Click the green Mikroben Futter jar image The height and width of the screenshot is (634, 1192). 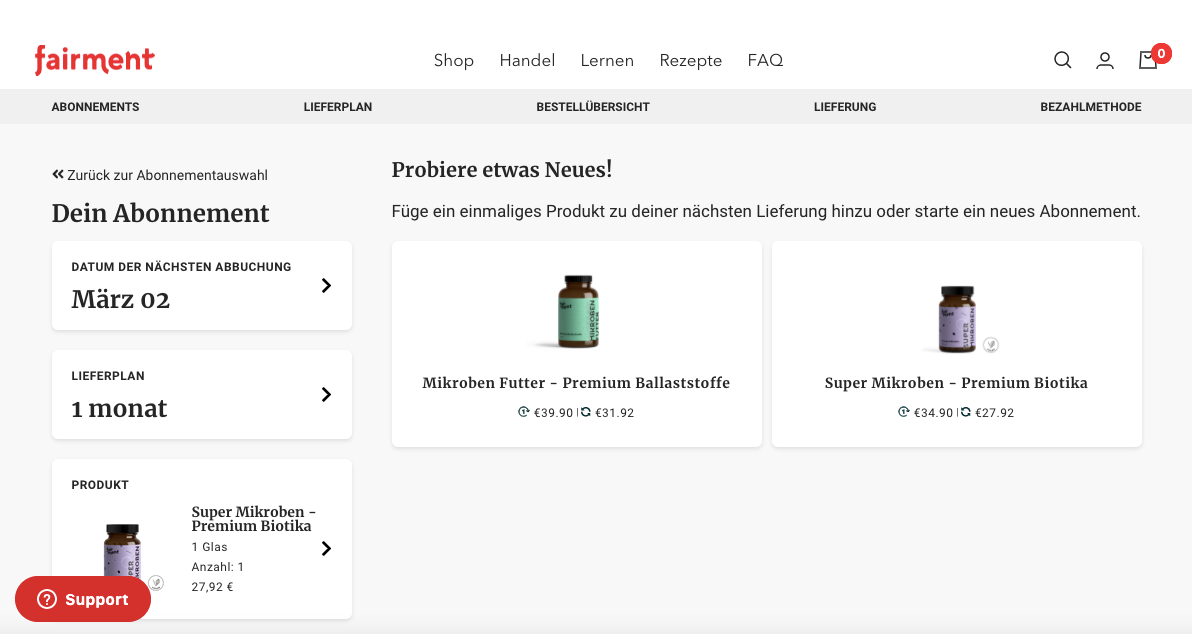579,312
